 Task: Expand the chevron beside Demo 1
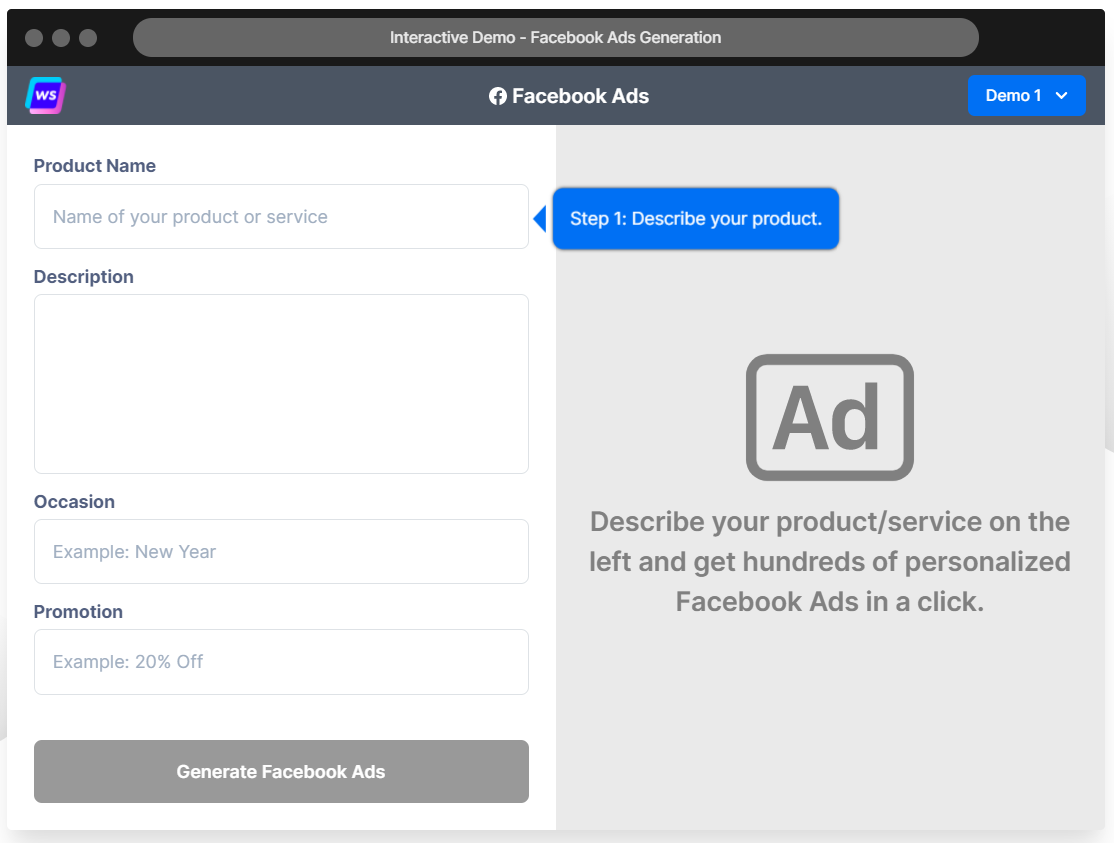pyautogui.click(x=1062, y=96)
